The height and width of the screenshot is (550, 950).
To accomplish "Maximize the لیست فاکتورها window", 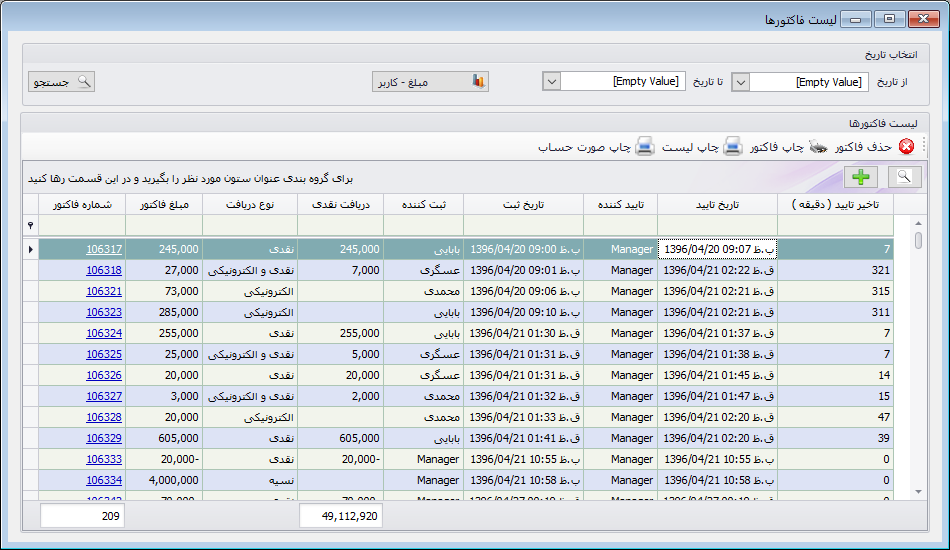I will pos(889,19).
